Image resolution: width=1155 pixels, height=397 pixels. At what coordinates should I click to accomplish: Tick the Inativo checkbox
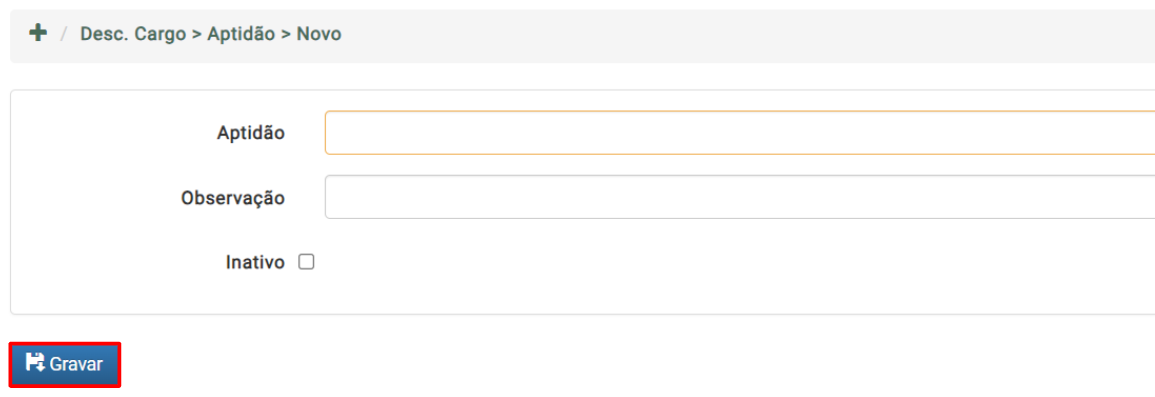tap(306, 262)
